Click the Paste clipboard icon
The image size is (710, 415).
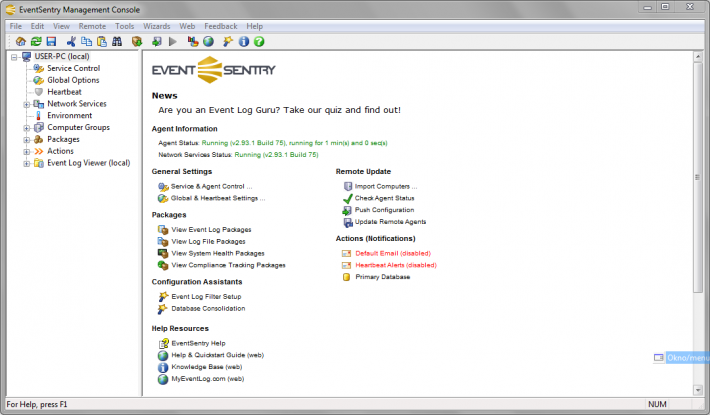(x=102, y=42)
